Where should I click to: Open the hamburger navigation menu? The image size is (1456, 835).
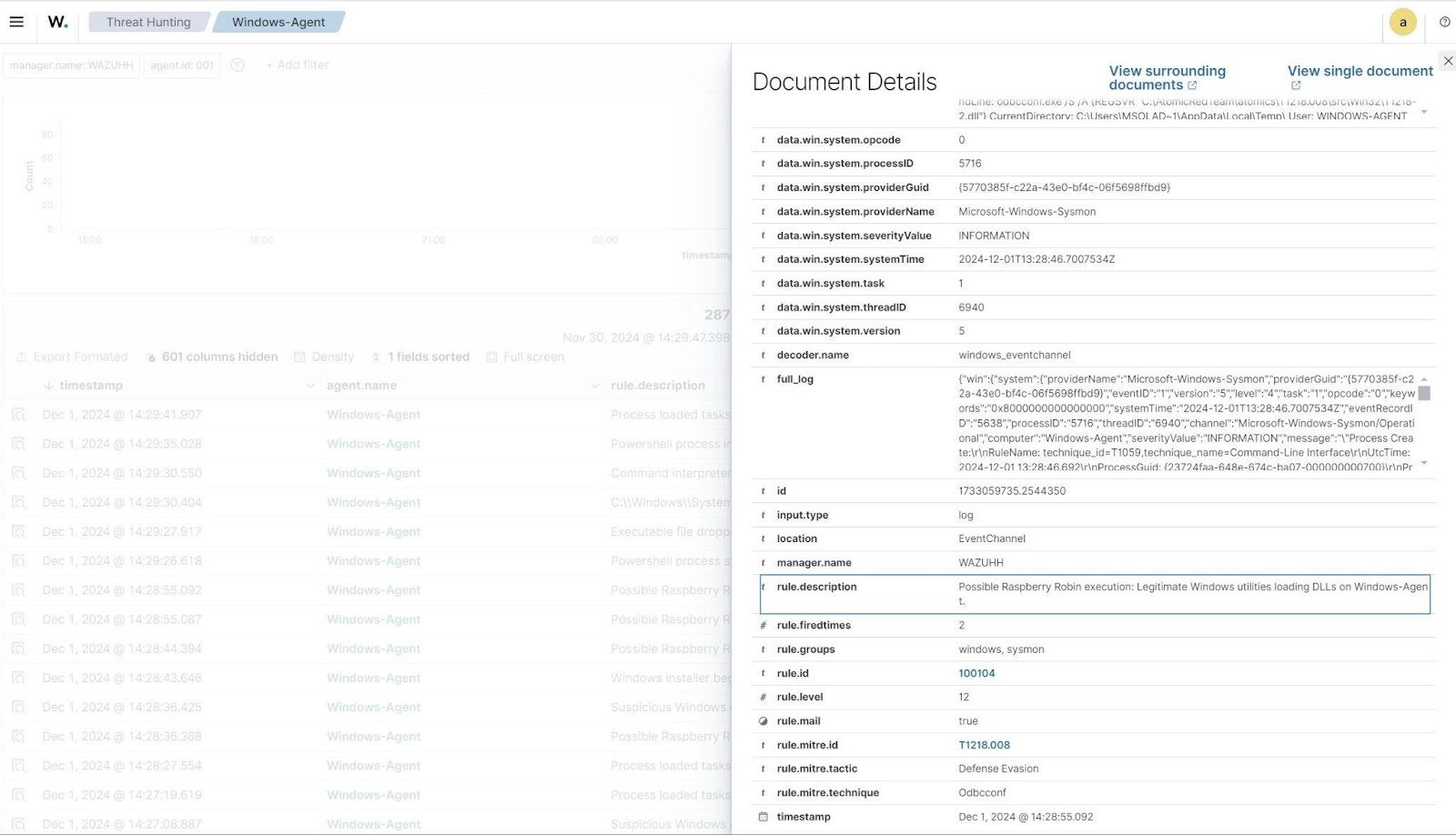coord(16,22)
